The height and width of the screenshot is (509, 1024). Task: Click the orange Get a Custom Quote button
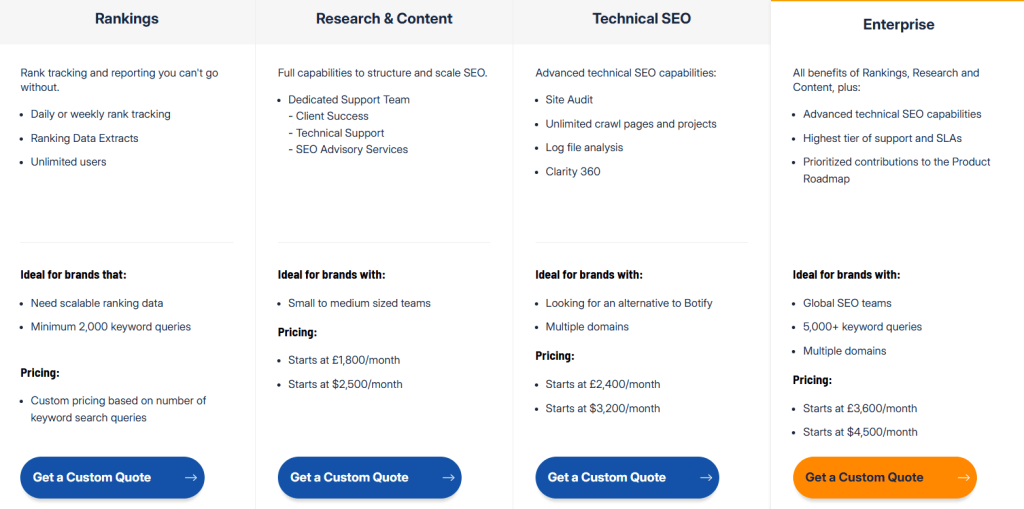pos(884,478)
